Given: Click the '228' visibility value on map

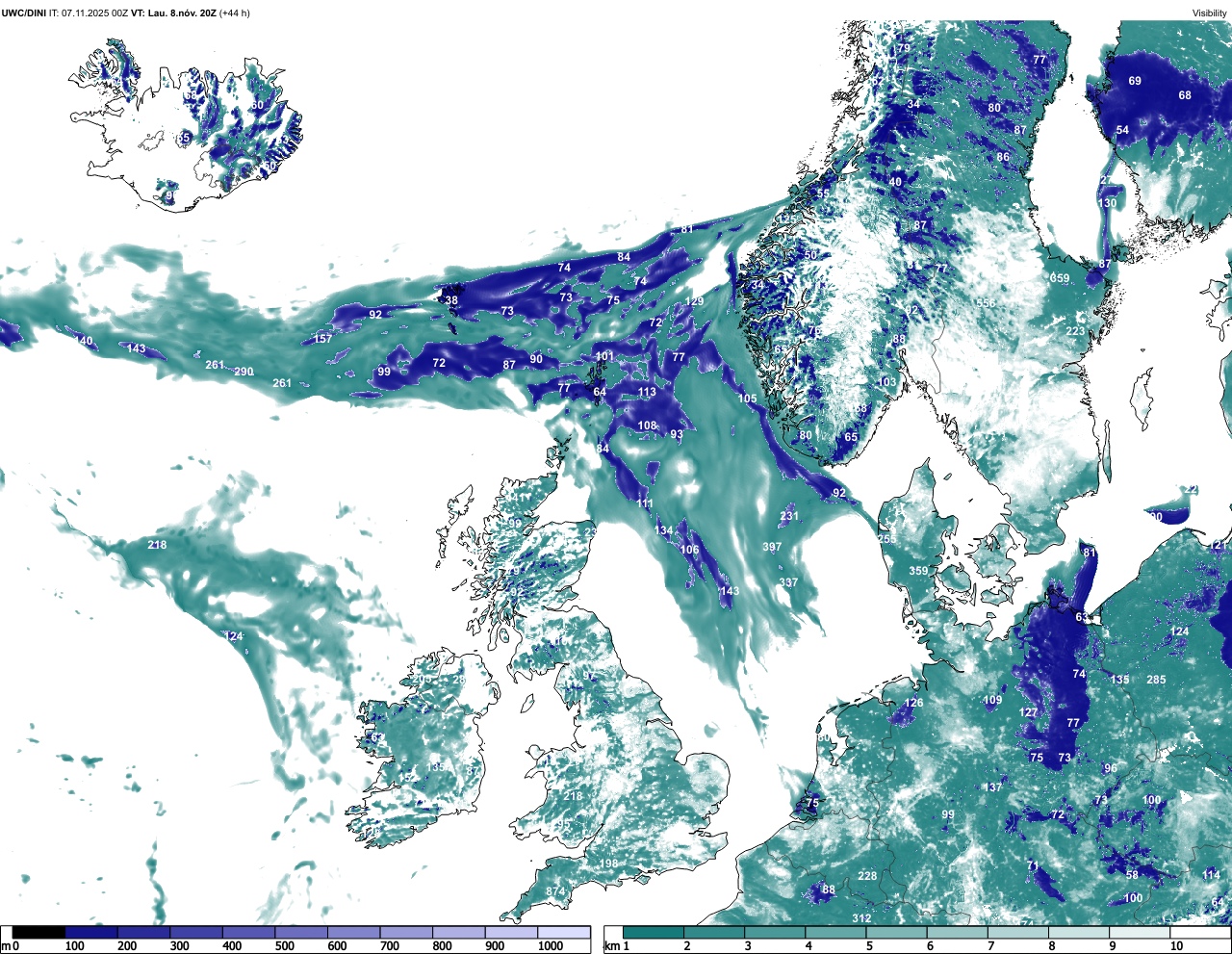Looking at the screenshot, I should 868,876.
